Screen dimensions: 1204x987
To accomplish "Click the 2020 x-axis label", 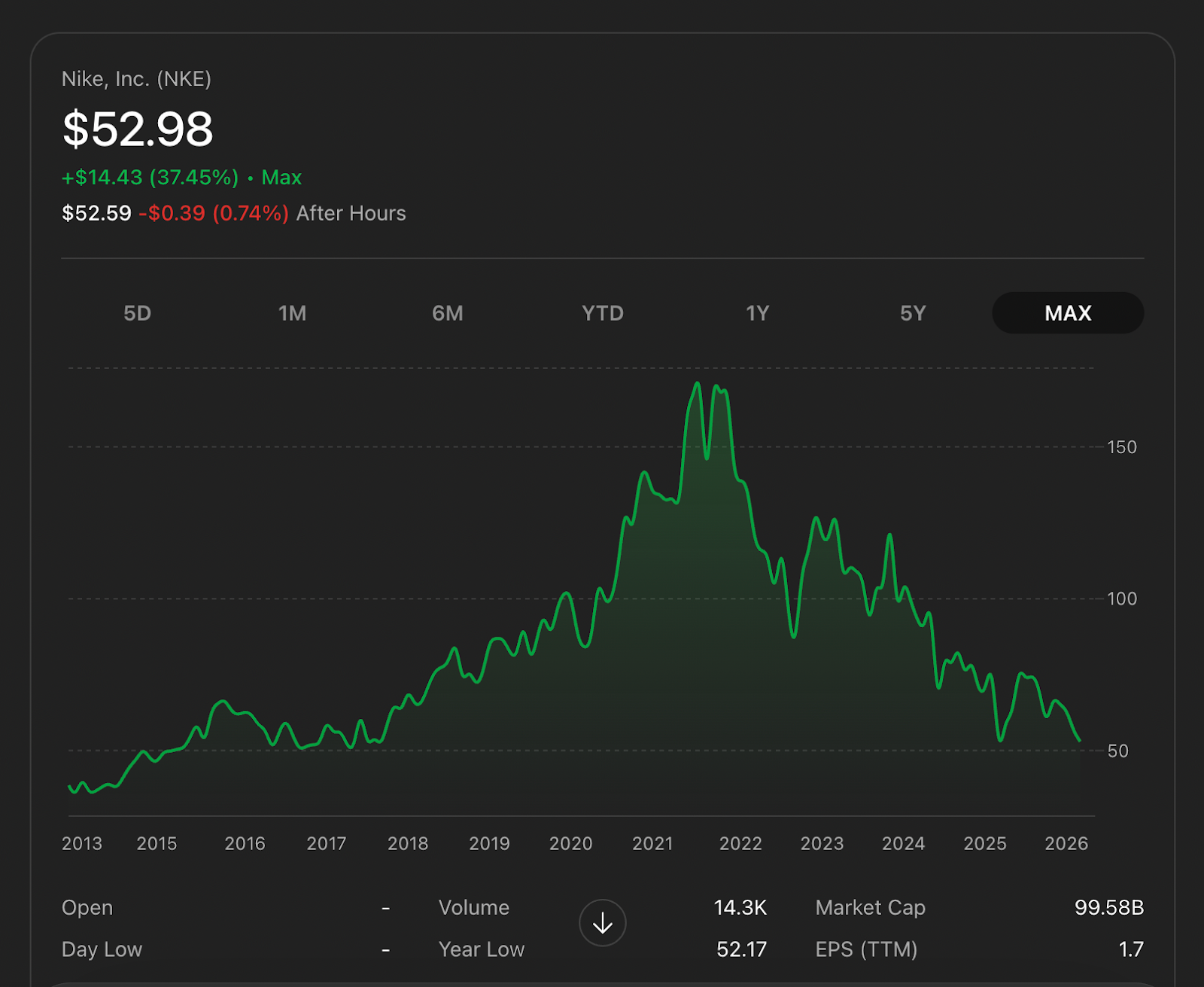I will 571,843.
